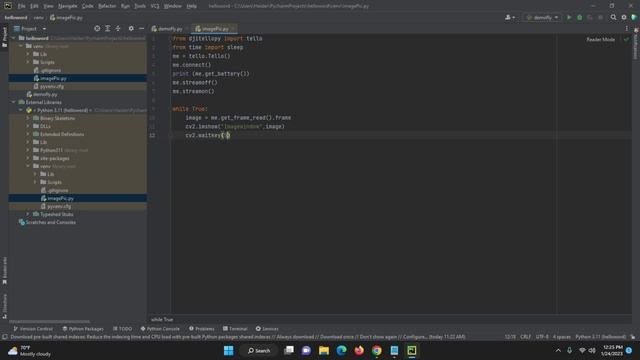Image resolution: width=640 pixels, height=360 pixels.
Task: Open the Python Console tool window
Action: [160, 329]
